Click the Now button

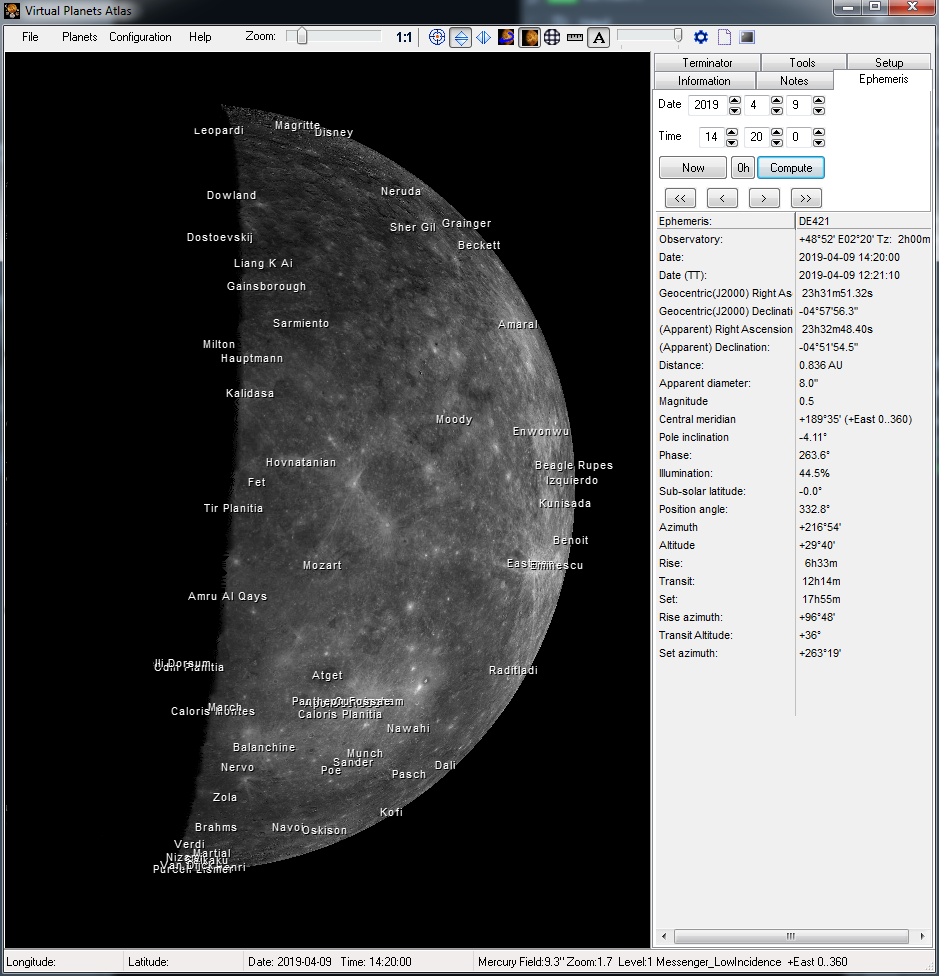point(693,168)
